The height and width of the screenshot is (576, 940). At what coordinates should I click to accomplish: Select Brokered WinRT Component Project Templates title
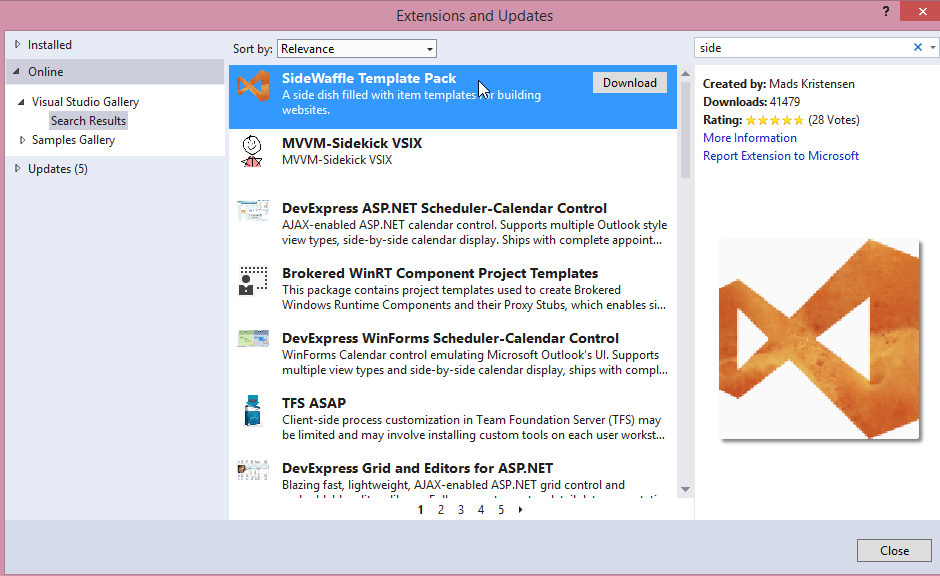pyautogui.click(x=440, y=273)
